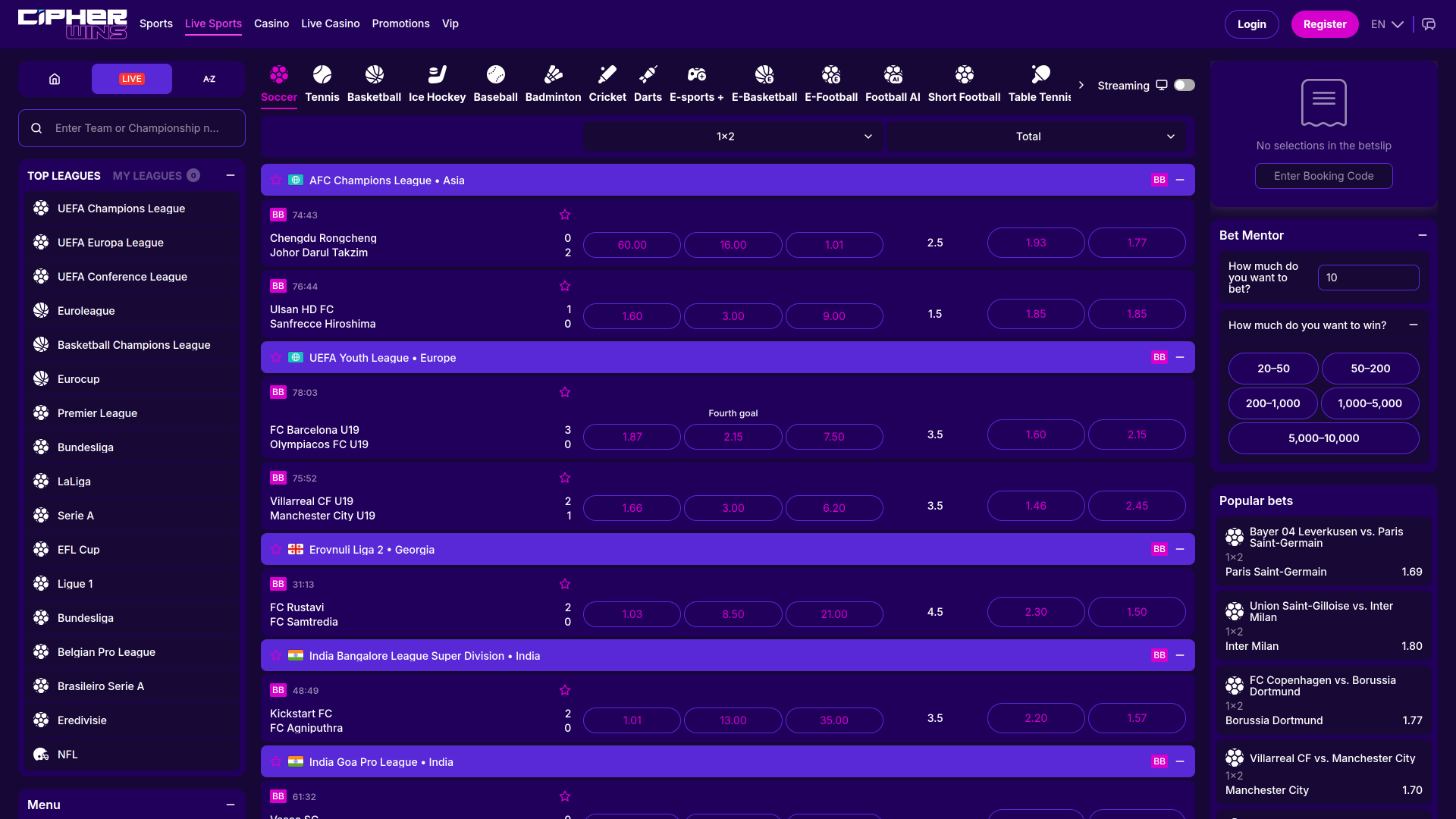Screen dimensions: 1456x819
Task: Favorite the Chengdu Rongcheng match star
Action: [564, 215]
